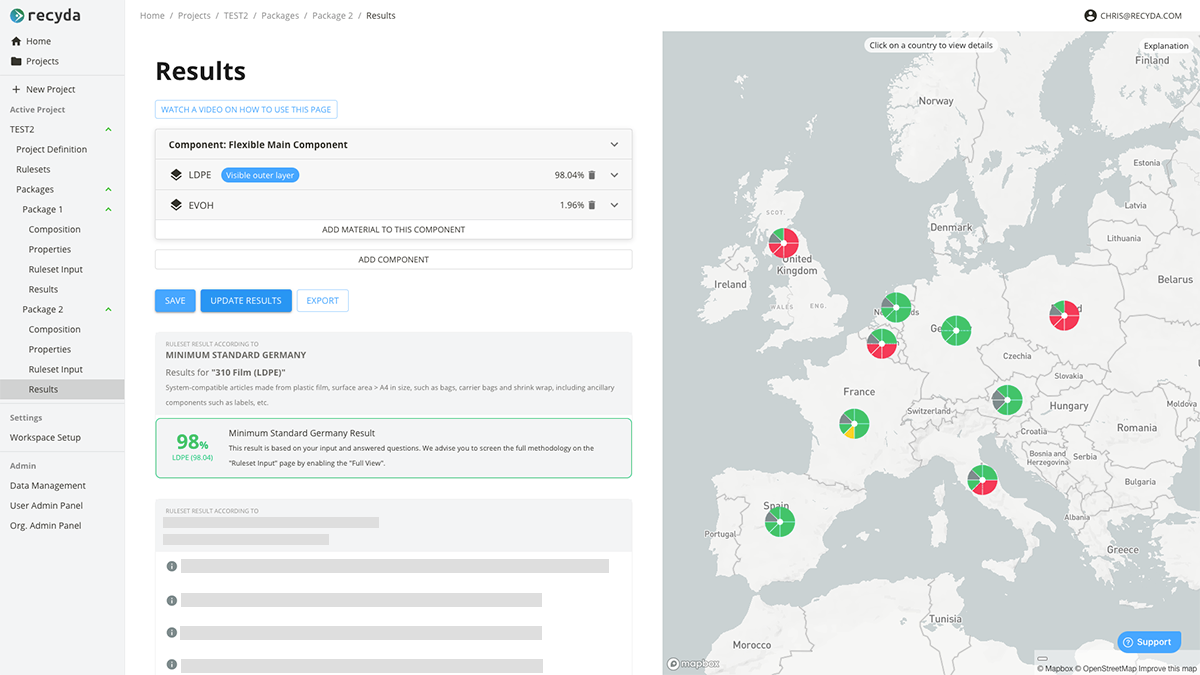The width and height of the screenshot is (1200, 675).
Task: Click the plus icon for New Project
Action: tap(16, 89)
